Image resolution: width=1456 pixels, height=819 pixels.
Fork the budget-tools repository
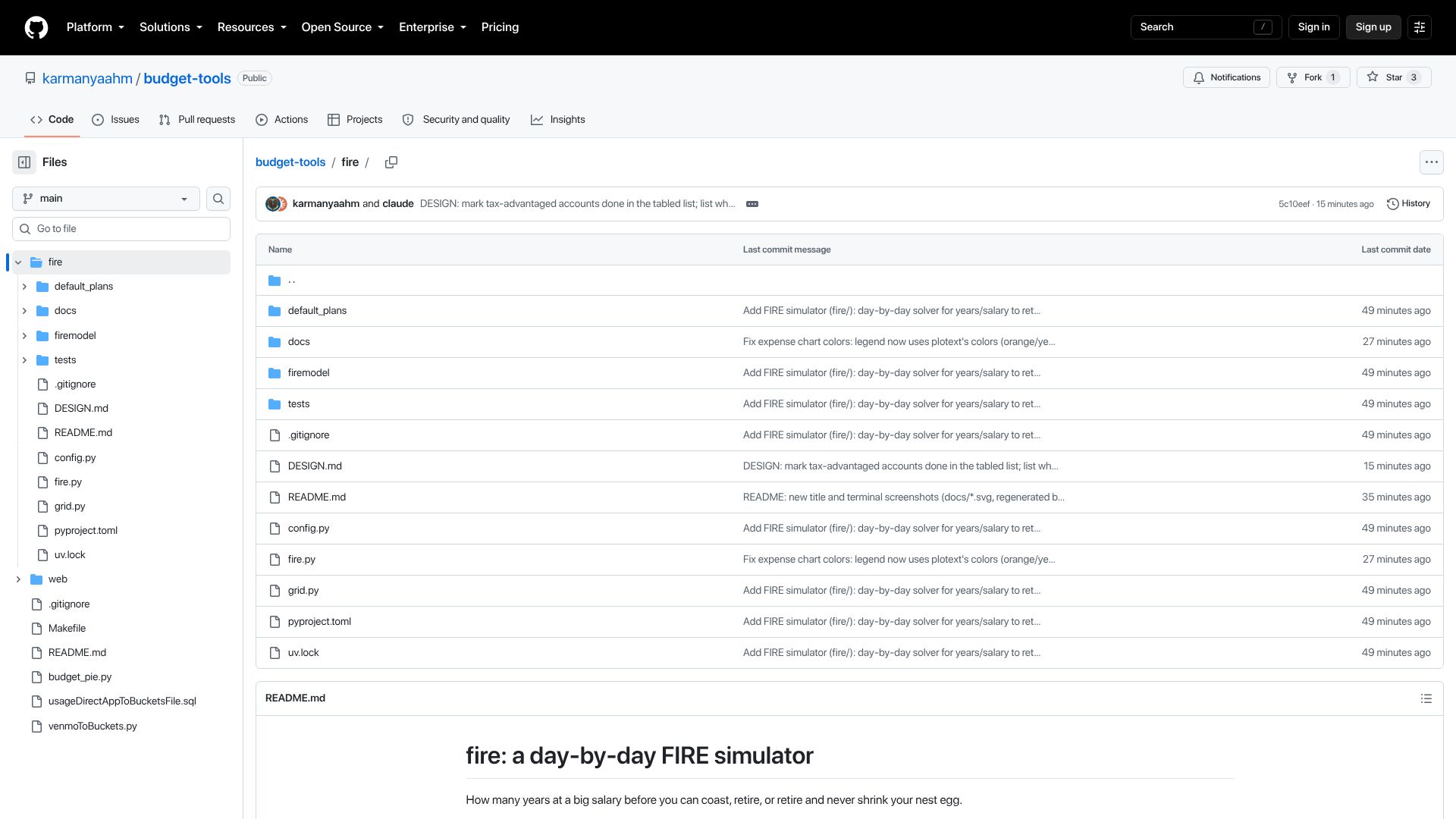coord(1313,77)
